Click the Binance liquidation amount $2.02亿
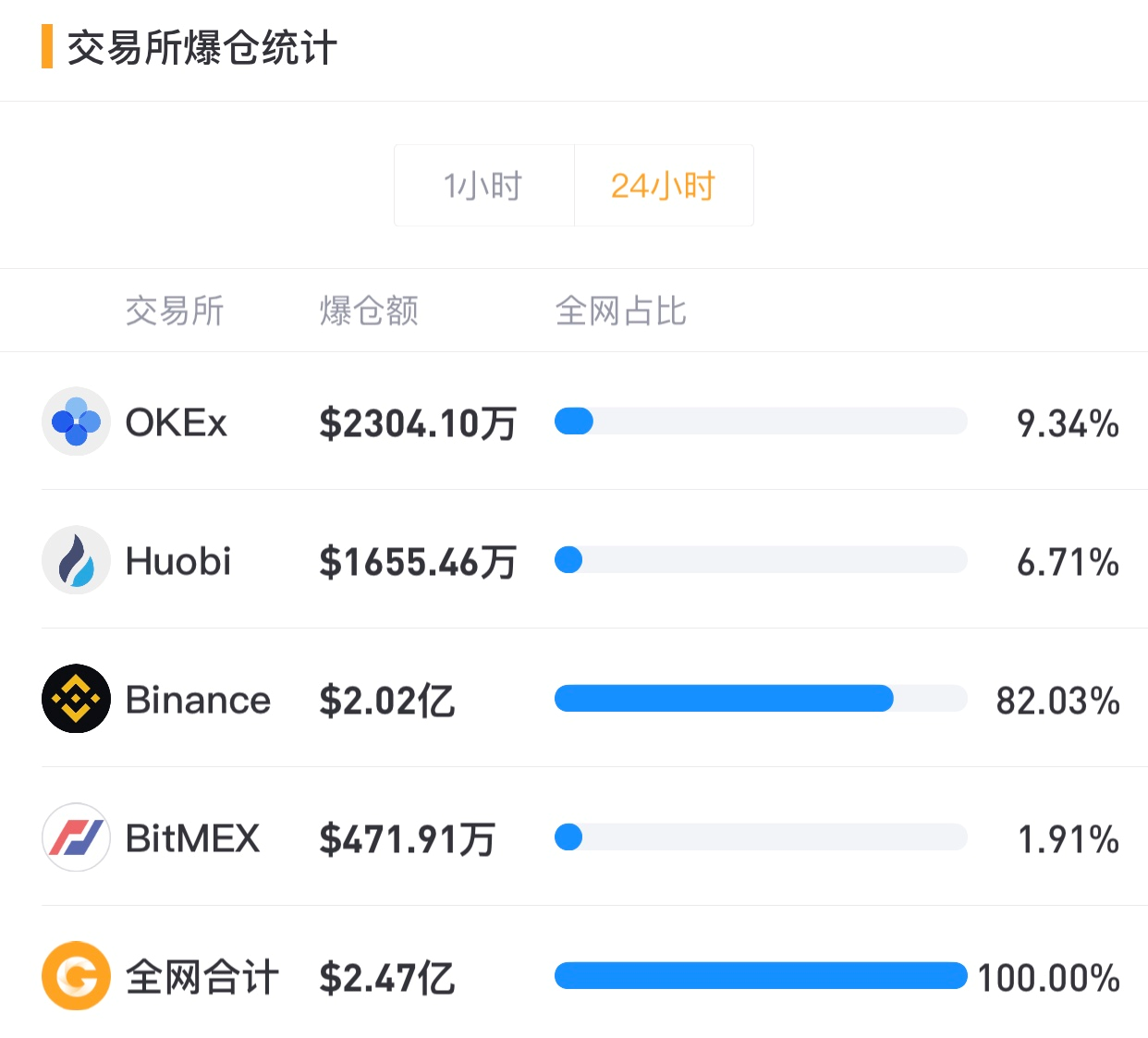1148x1038 pixels. 387,701
